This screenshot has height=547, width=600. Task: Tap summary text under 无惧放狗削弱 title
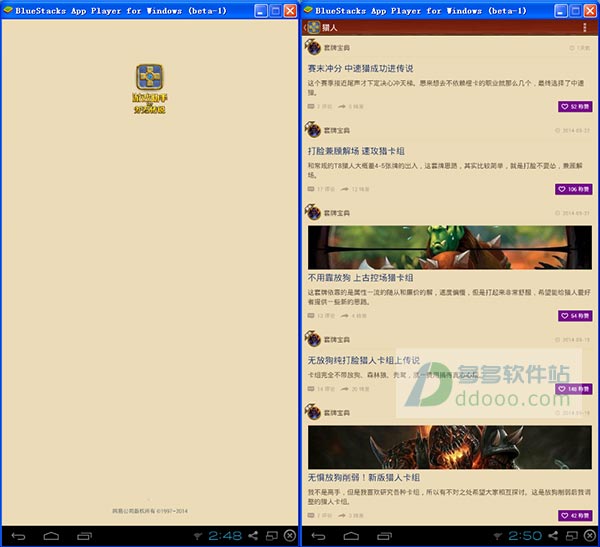(450, 496)
